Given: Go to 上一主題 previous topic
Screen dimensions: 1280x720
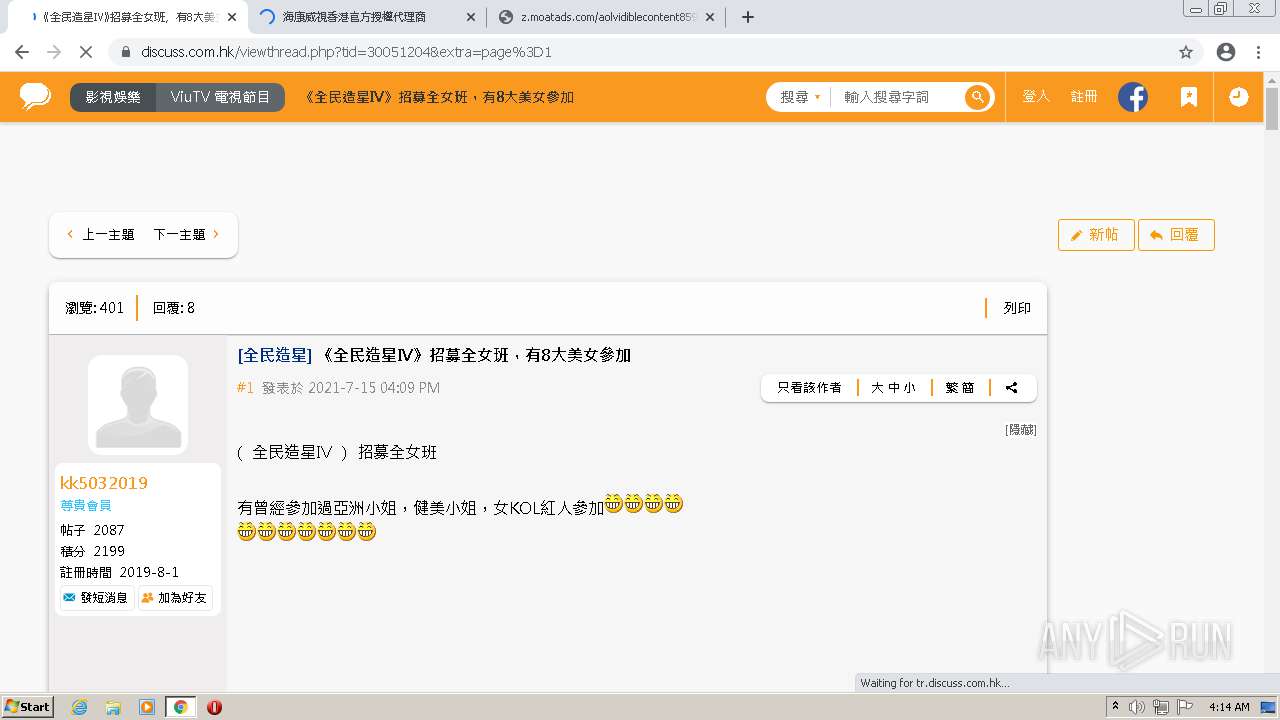Looking at the screenshot, I should [100, 235].
